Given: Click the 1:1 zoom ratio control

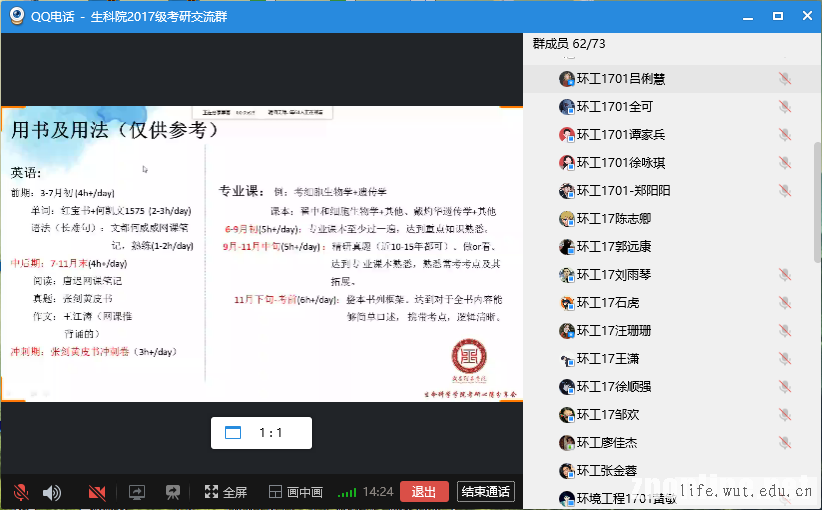Looking at the screenshot, I should pyautogui.click(x=261, y=433).
